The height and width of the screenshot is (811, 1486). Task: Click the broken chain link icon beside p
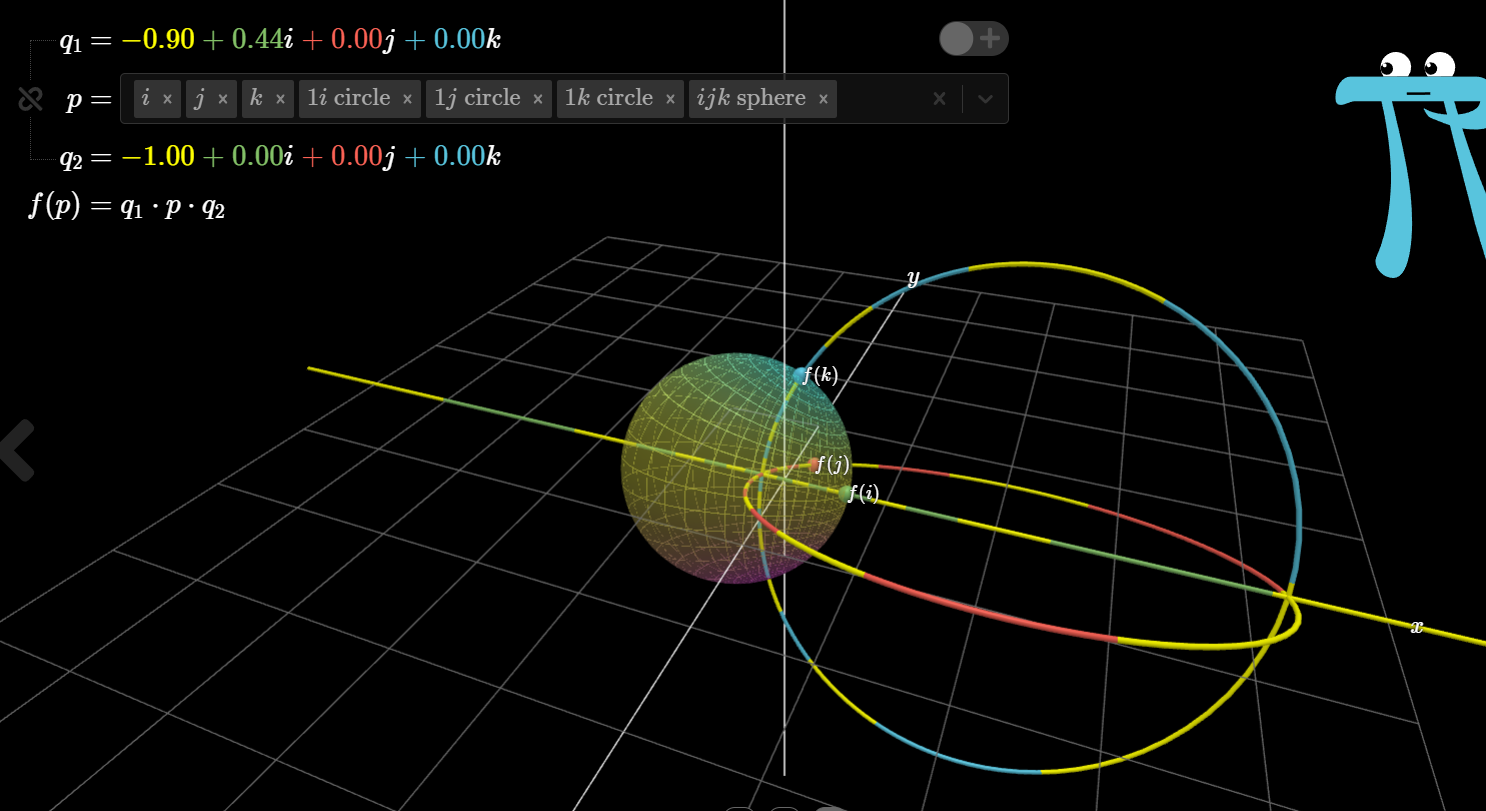pyautogui.click(x=29, y=98)
